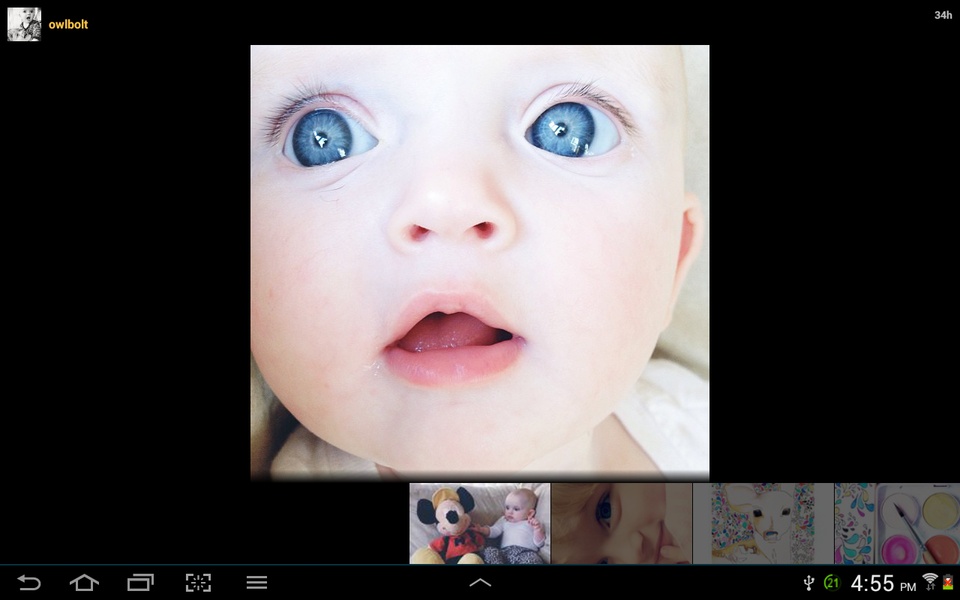
Task: Go to the home screen icon
Action: (x=84, y=582)
